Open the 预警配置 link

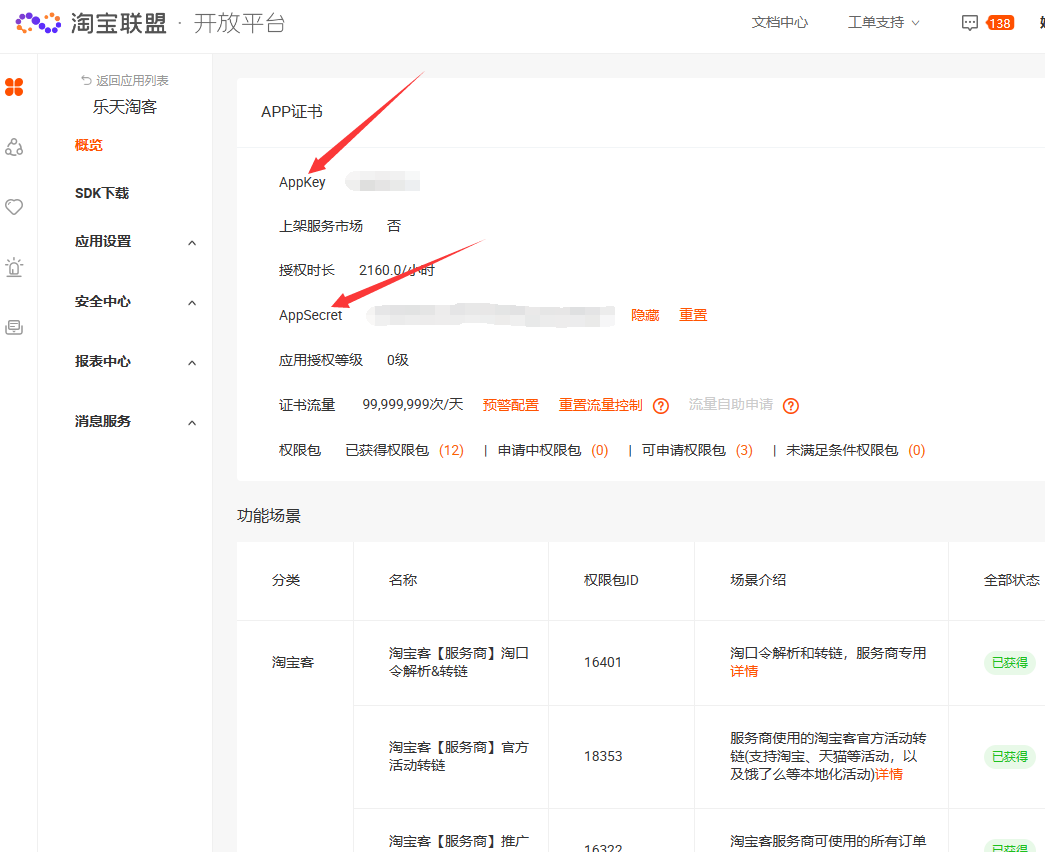tap(511, 405)
